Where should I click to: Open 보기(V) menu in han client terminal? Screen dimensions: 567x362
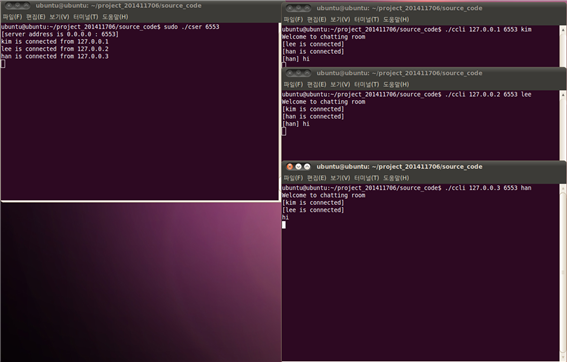pyautogui.click(x=340, y=178)
